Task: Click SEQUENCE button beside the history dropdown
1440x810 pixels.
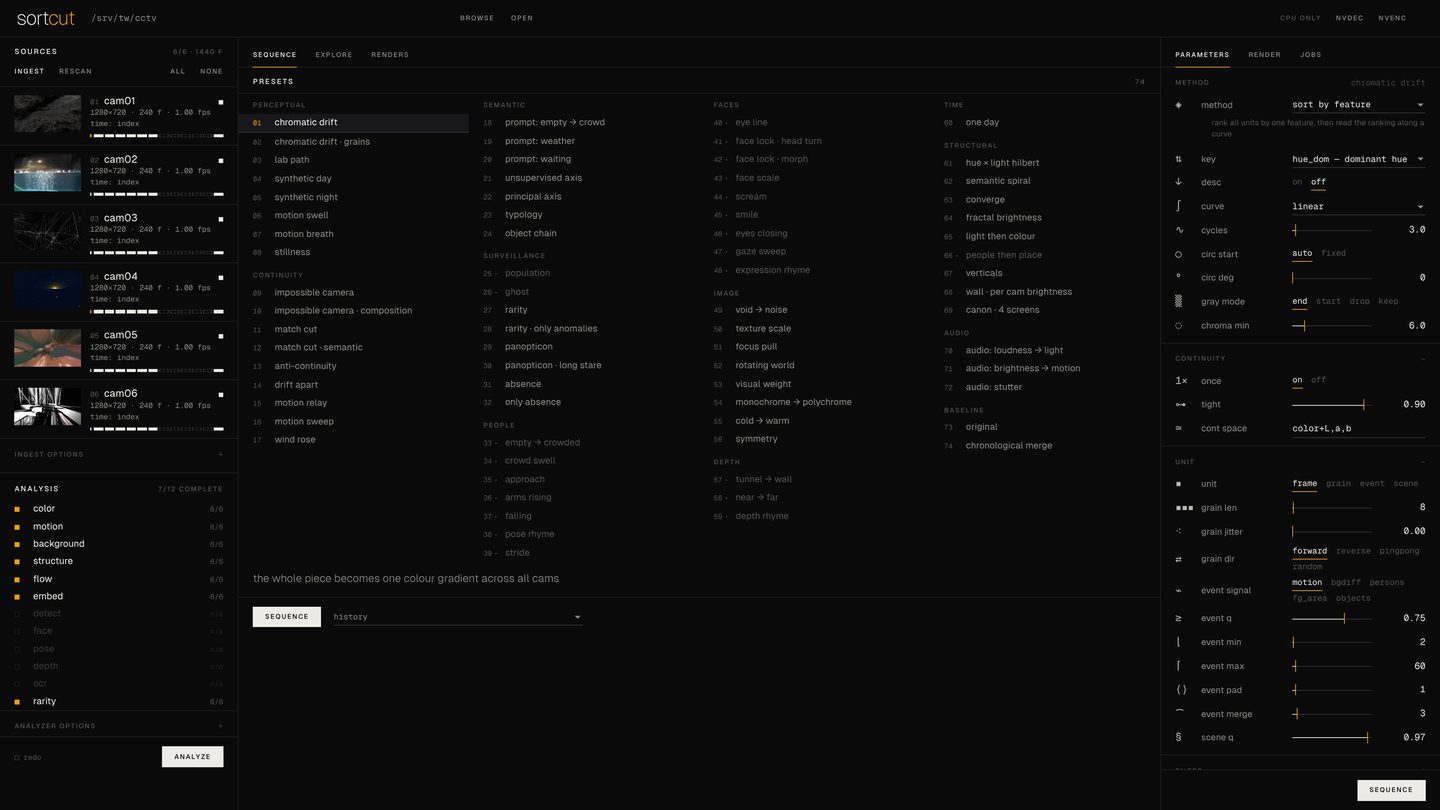Action: click(x=287, y=617)
